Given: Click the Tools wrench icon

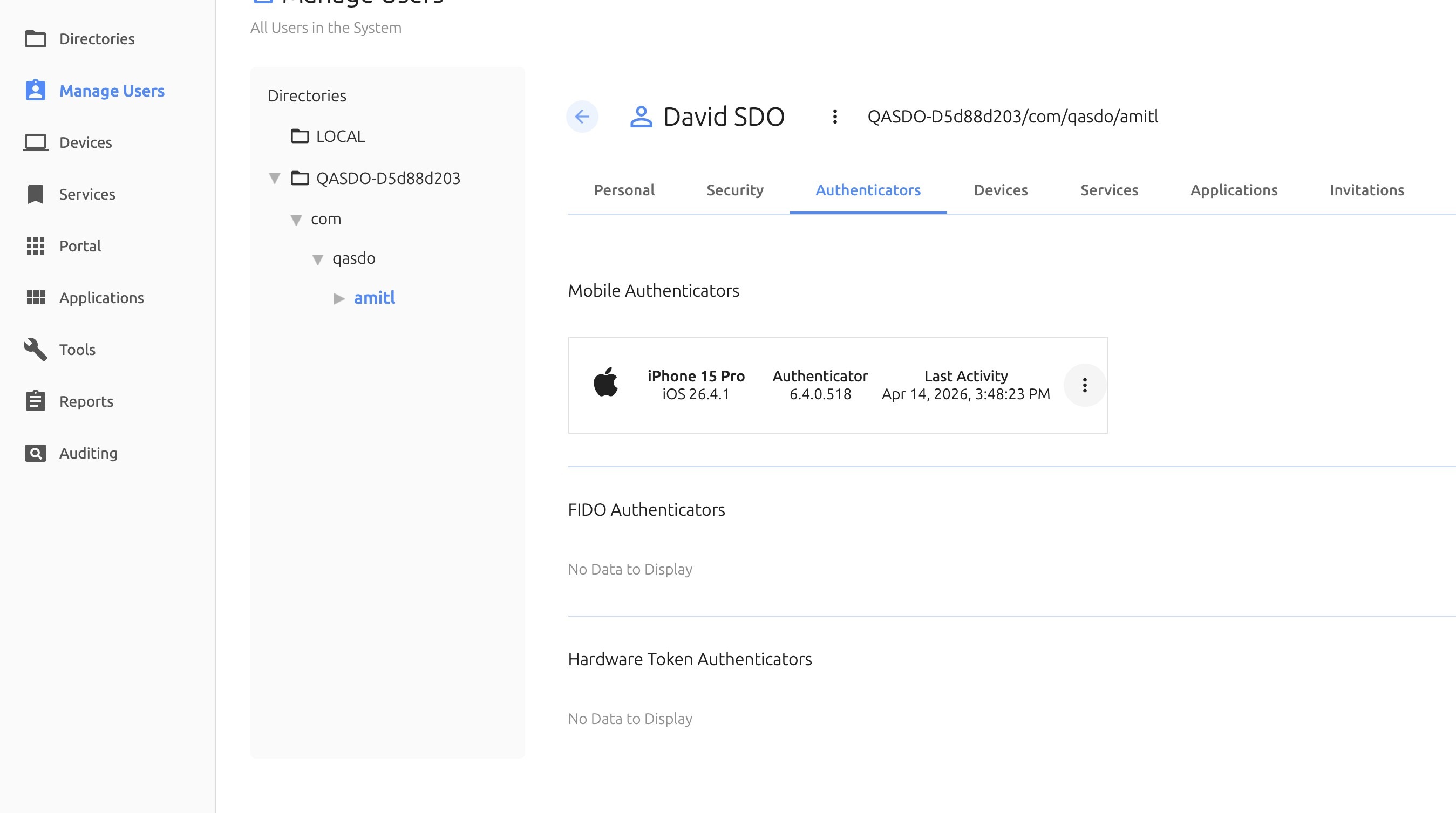Looking at the screenshot, I should coord(35,349).
